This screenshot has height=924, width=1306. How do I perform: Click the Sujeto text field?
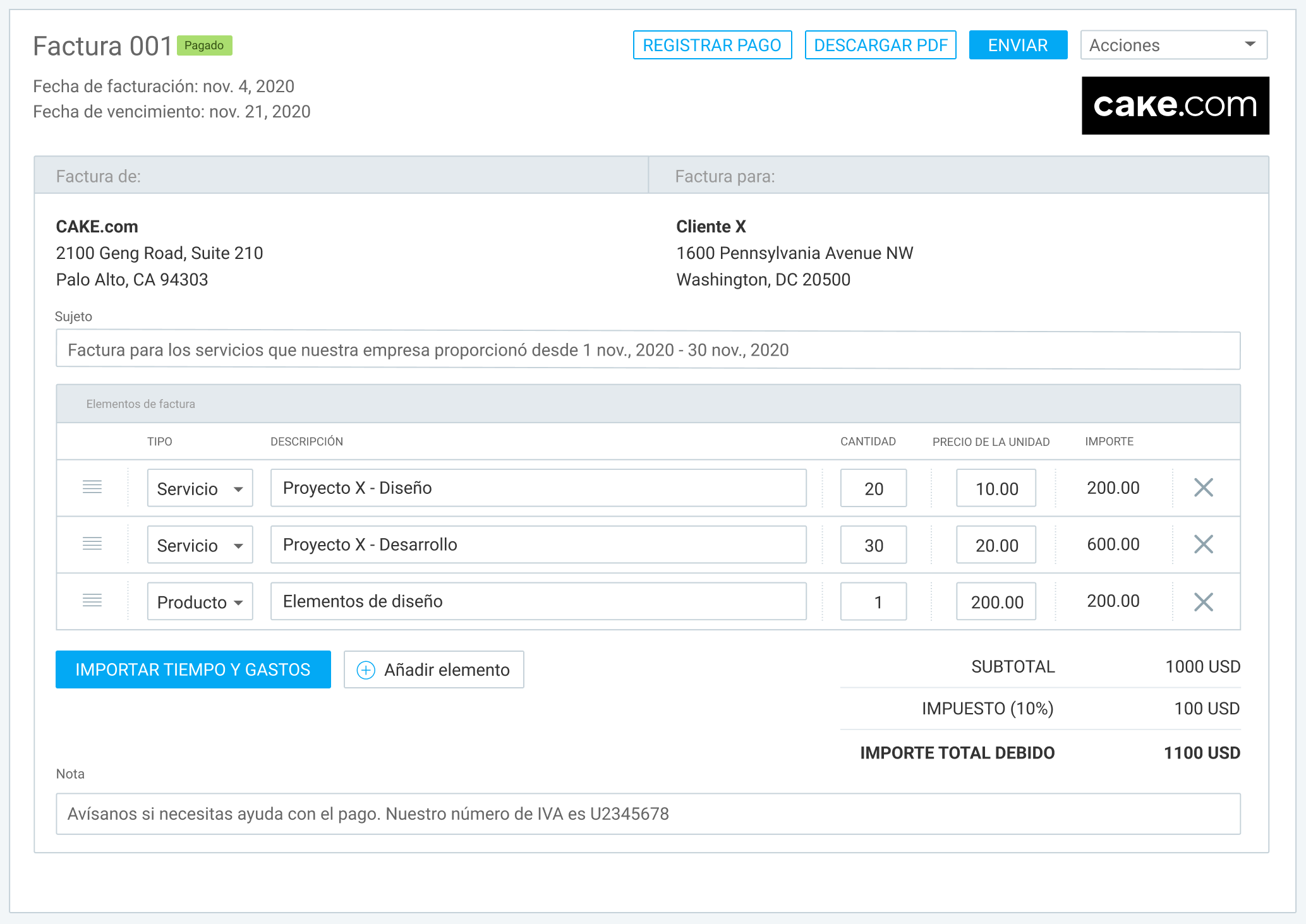pos(648,351)
